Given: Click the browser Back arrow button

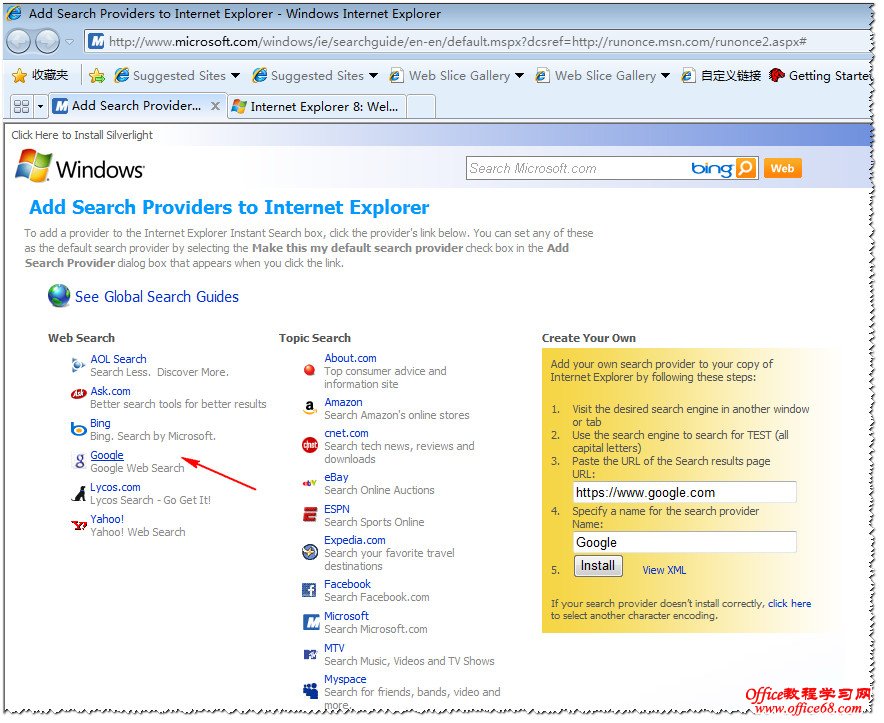Looking at the screenshot, I should click(19, 41).
